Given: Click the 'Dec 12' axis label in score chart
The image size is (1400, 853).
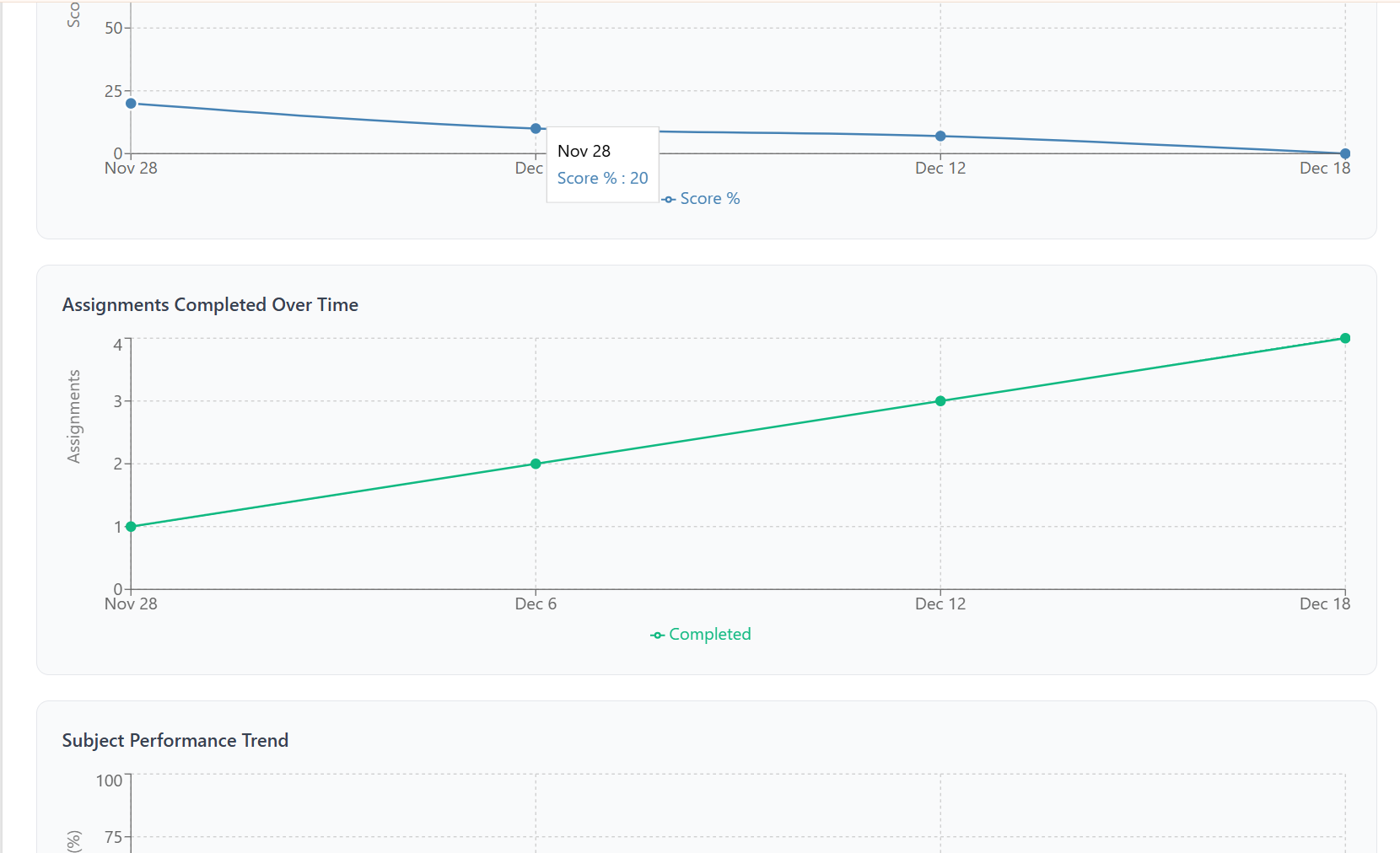Looking at the screenshot, I should click(x=940, y=169).
